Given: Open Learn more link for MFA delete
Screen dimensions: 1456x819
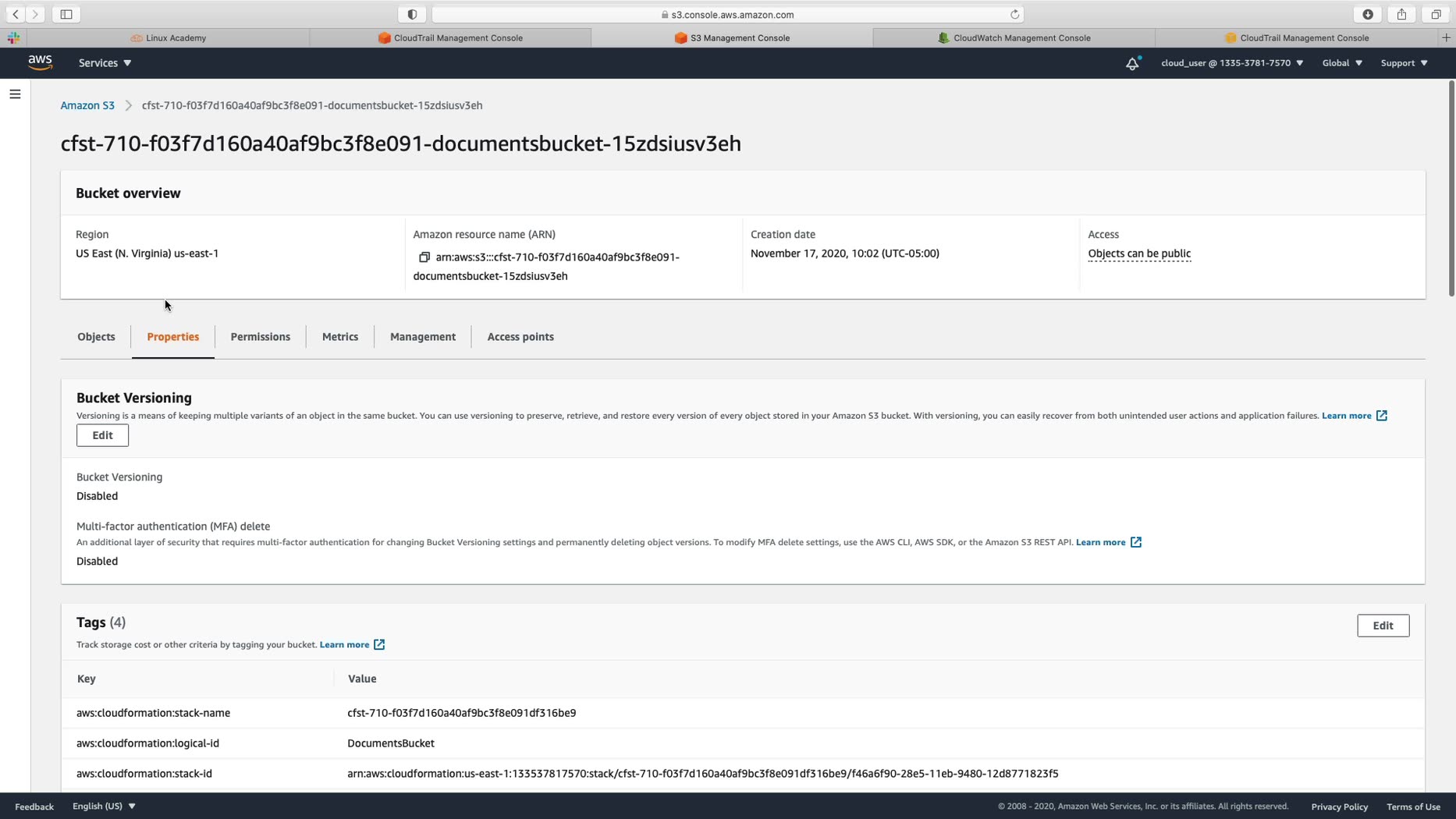Looking at the screenshot, I should click(x=1100, y=542).
